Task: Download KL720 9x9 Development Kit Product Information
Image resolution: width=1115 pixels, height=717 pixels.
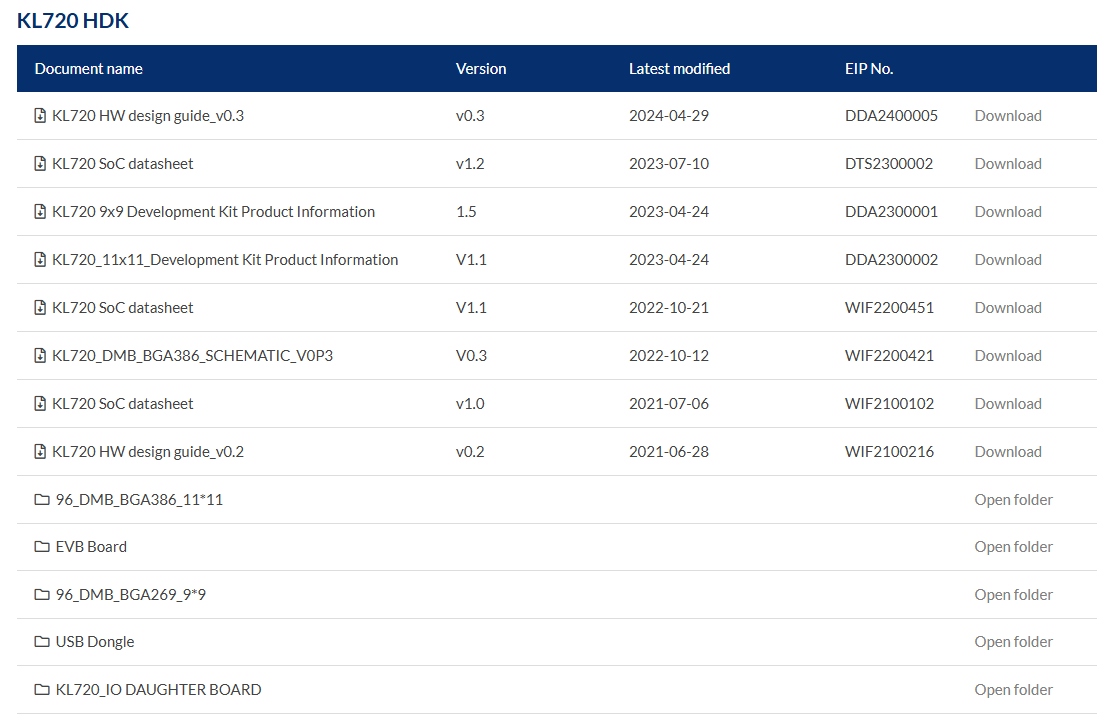Action: (1008, 211)
